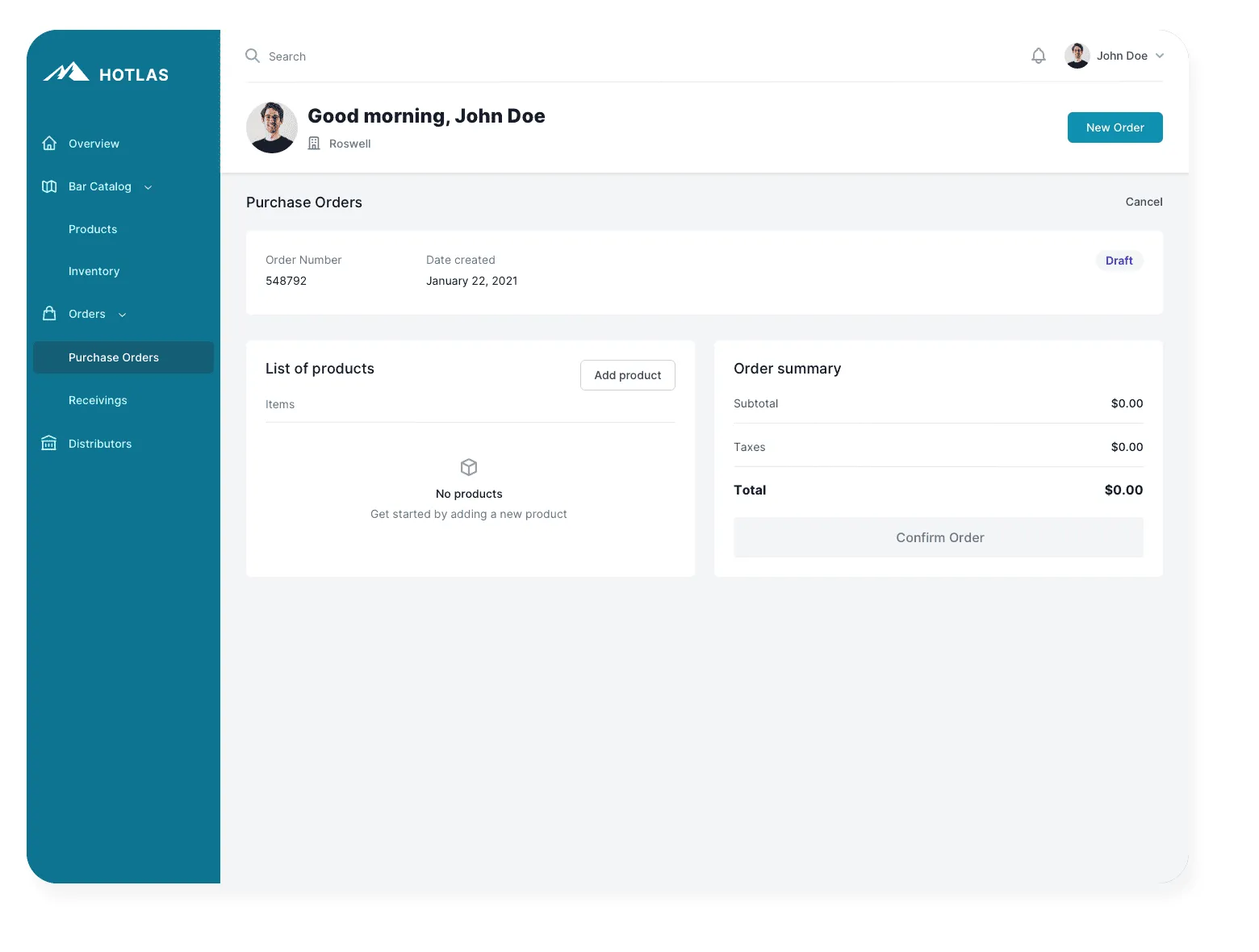Screen dimensions: 1259x952
Task: Open the Bar Catalog menu label
Action: click(100, 186)
